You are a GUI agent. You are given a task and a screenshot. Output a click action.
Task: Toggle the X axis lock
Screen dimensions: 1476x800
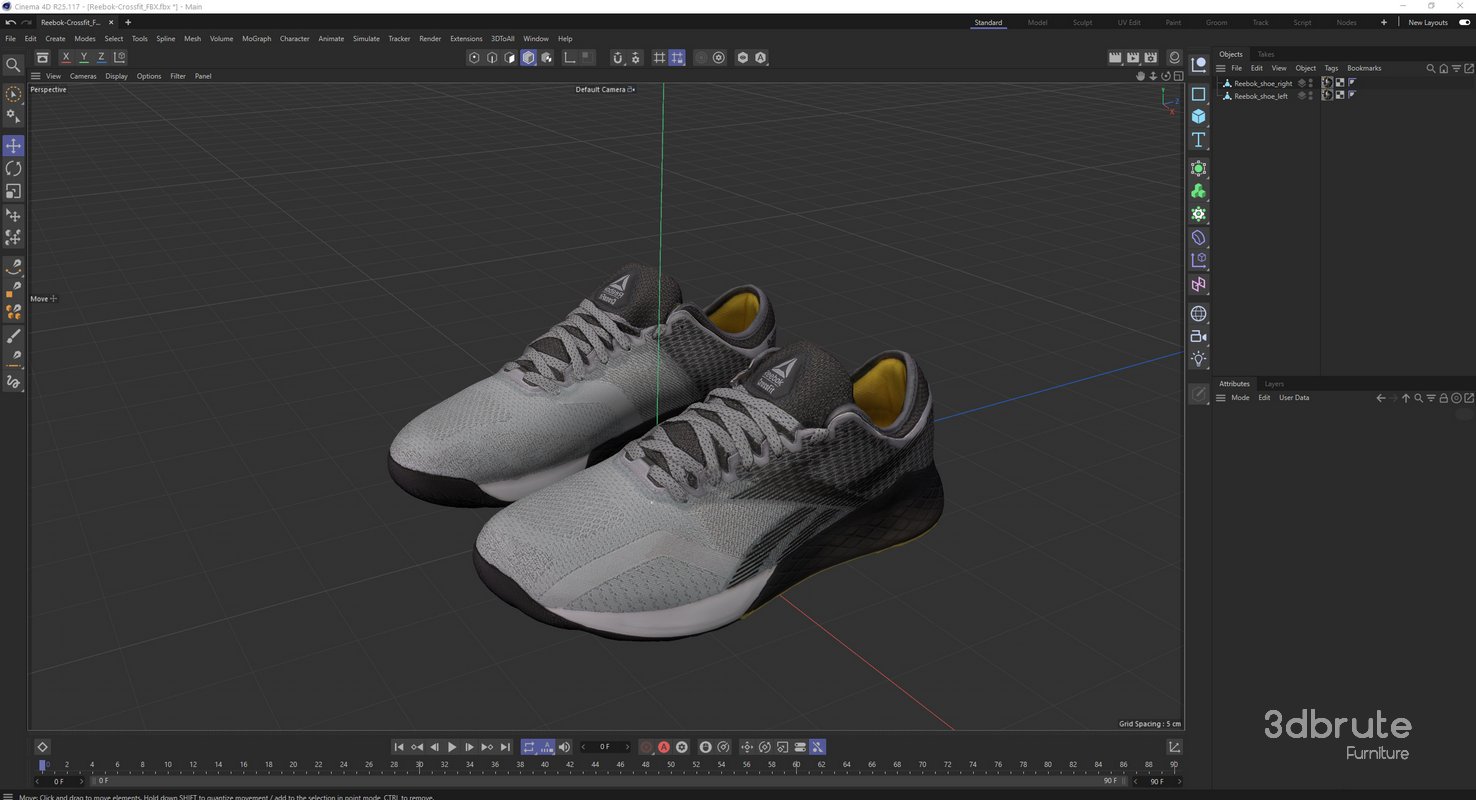(66, 57)
